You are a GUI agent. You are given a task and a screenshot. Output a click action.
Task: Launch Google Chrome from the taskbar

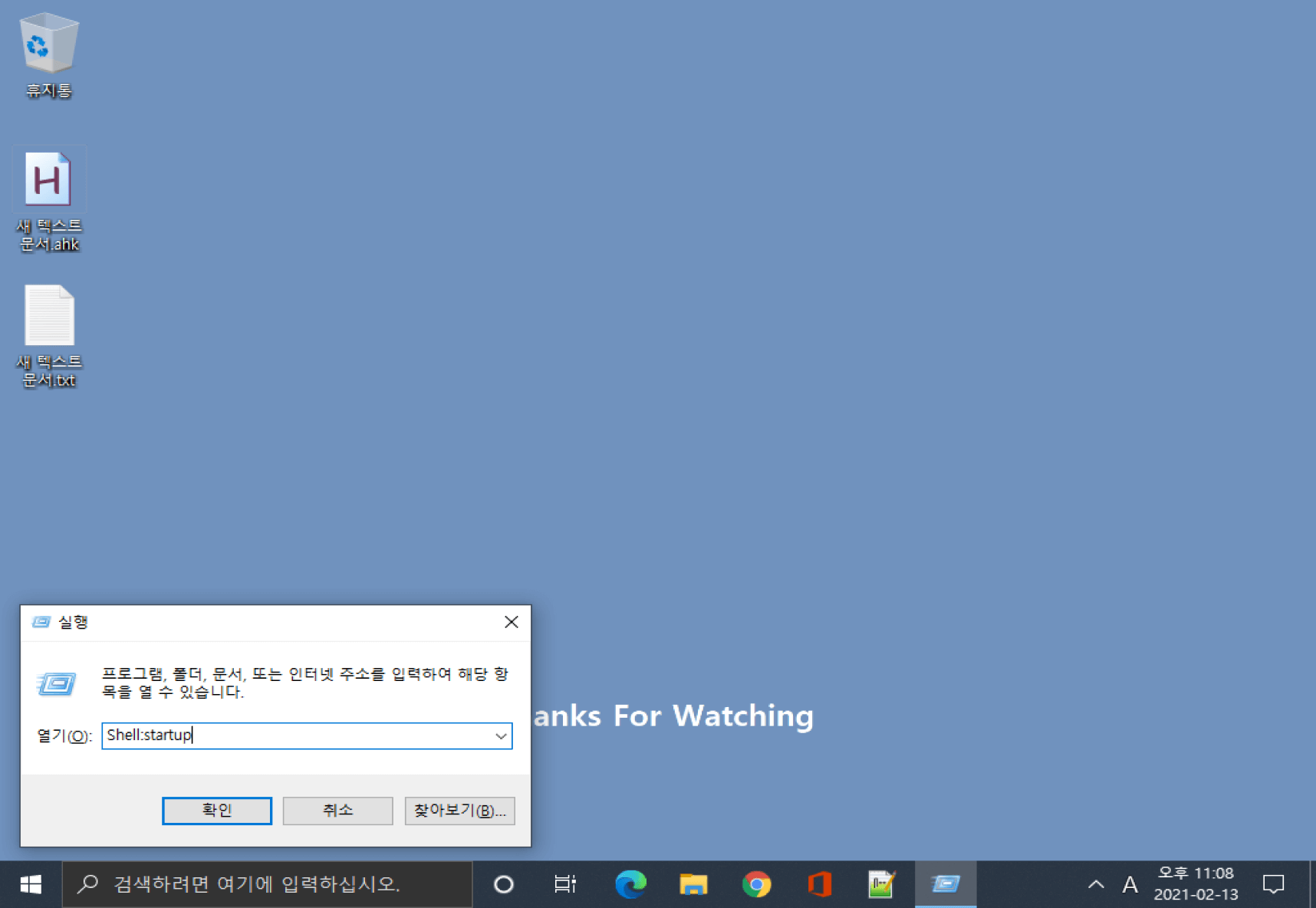click(756, 884)
